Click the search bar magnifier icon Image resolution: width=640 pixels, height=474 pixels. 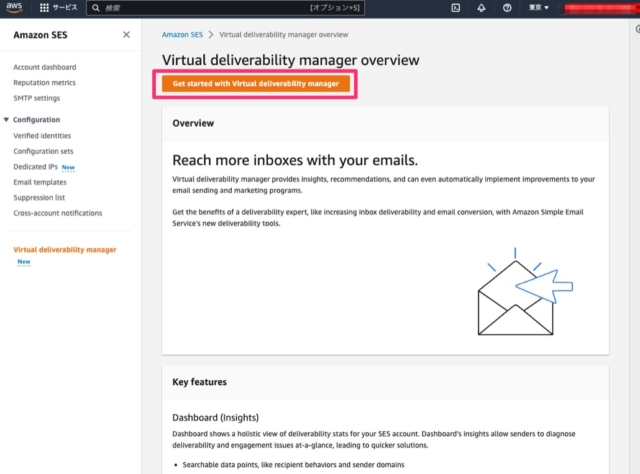point(96,8)
